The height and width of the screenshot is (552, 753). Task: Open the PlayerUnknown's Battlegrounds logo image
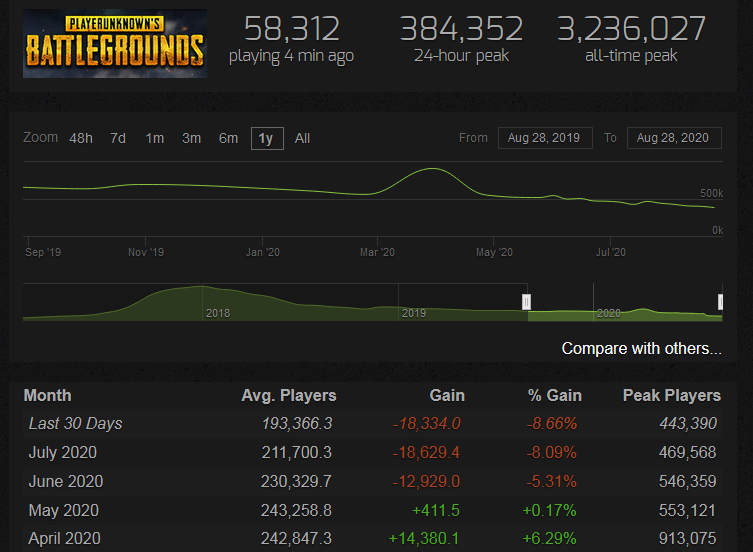(115, 44)
